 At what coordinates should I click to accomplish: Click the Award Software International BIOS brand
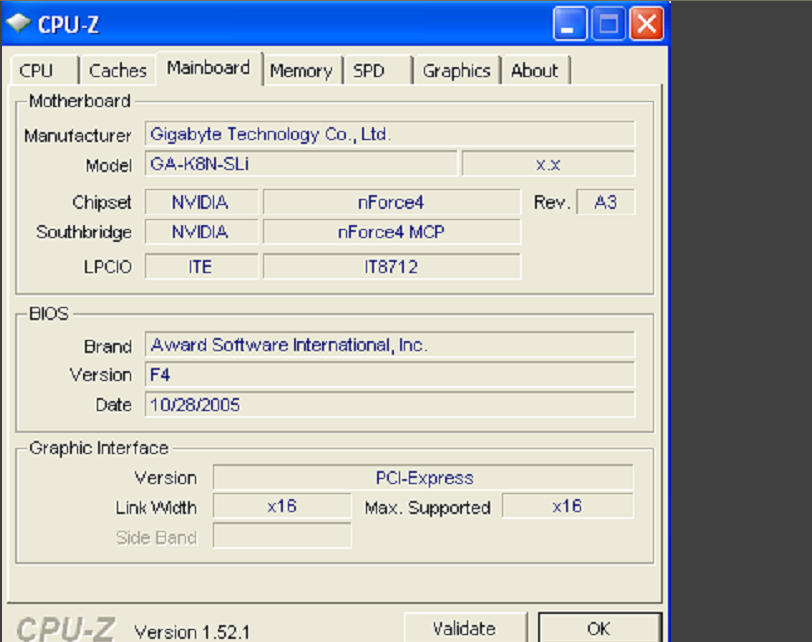point(389,344)
